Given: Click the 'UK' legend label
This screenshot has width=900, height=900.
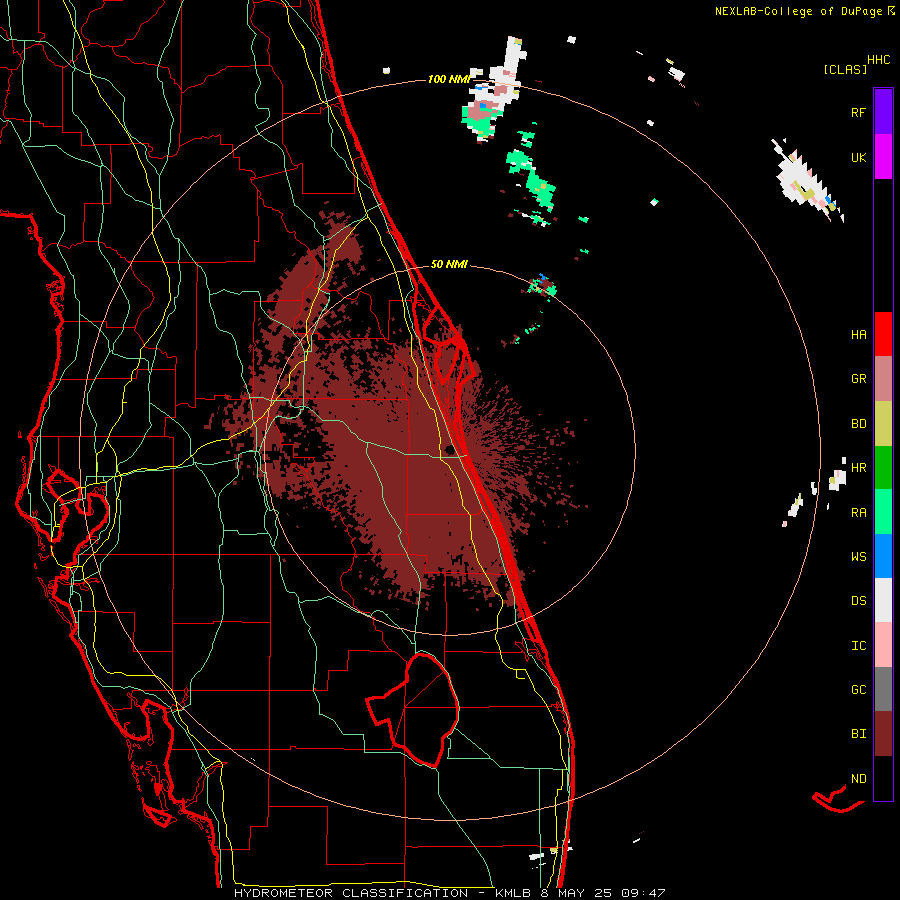Looking at the screenshot, I should pos(858,157).
